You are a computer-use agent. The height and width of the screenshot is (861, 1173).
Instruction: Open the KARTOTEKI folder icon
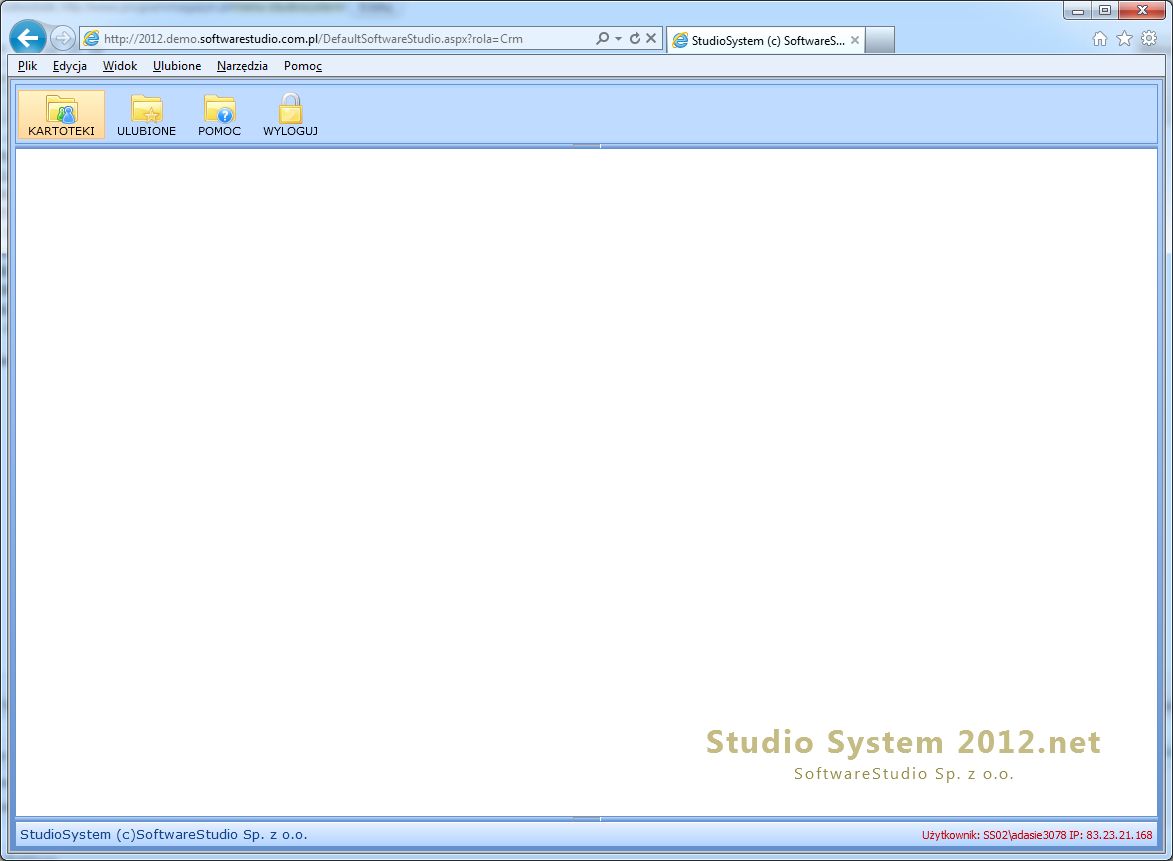click(60, 112)
